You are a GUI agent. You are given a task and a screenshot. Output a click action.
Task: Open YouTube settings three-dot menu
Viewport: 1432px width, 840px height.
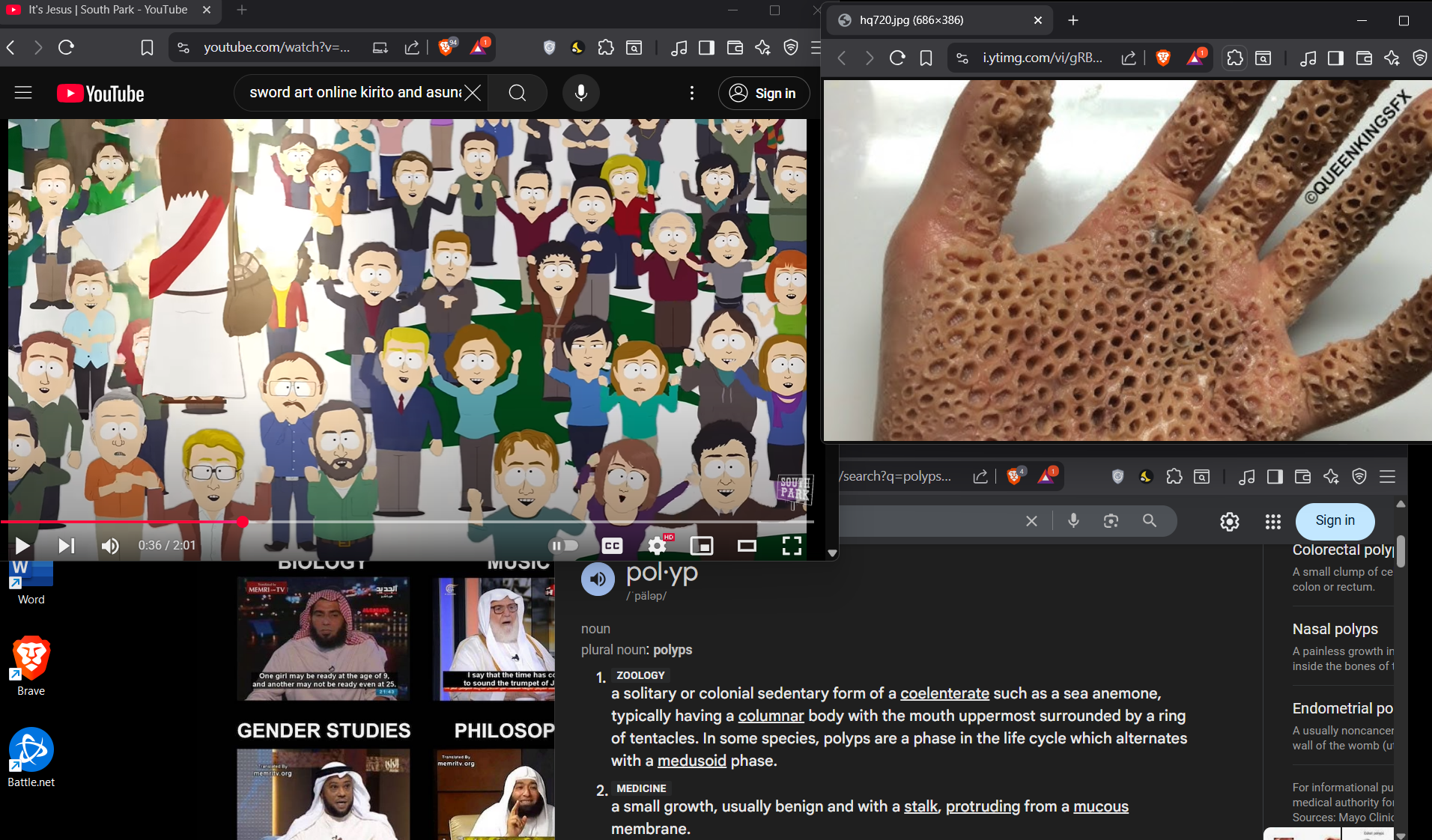point(691,93)
